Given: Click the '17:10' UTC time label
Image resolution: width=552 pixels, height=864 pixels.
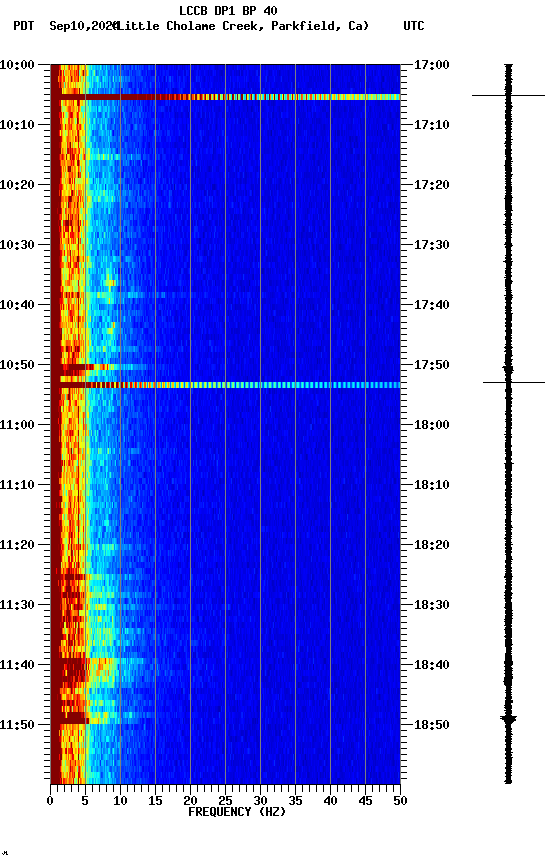Looking at the screenshot, I should click(432, 125).
